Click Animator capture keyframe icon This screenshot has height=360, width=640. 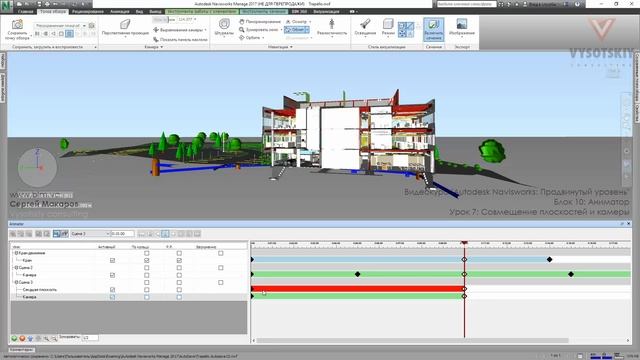[57, 234]
